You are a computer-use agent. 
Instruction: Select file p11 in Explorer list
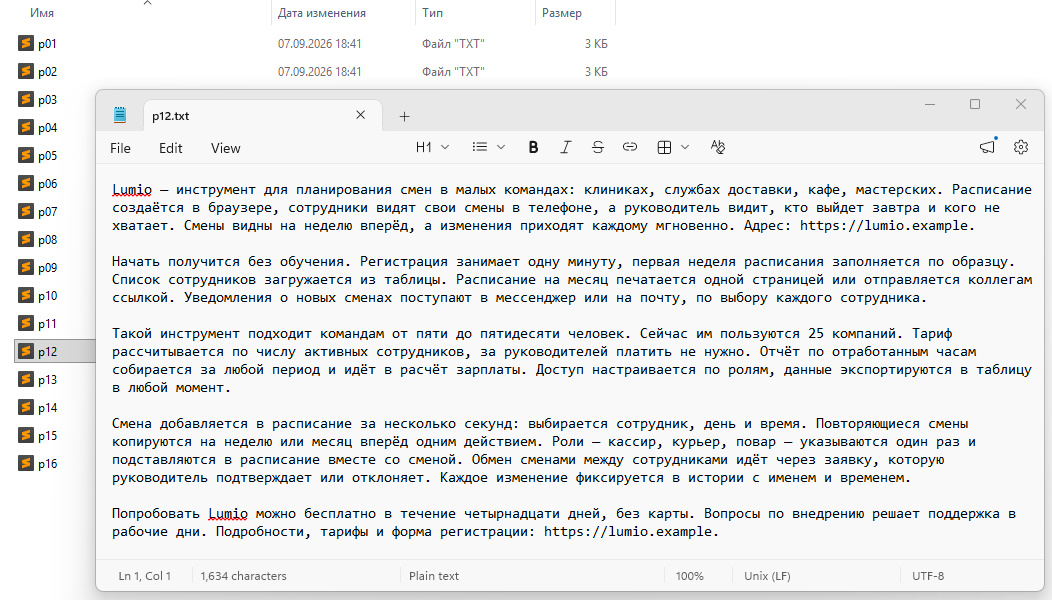[47, 324]
